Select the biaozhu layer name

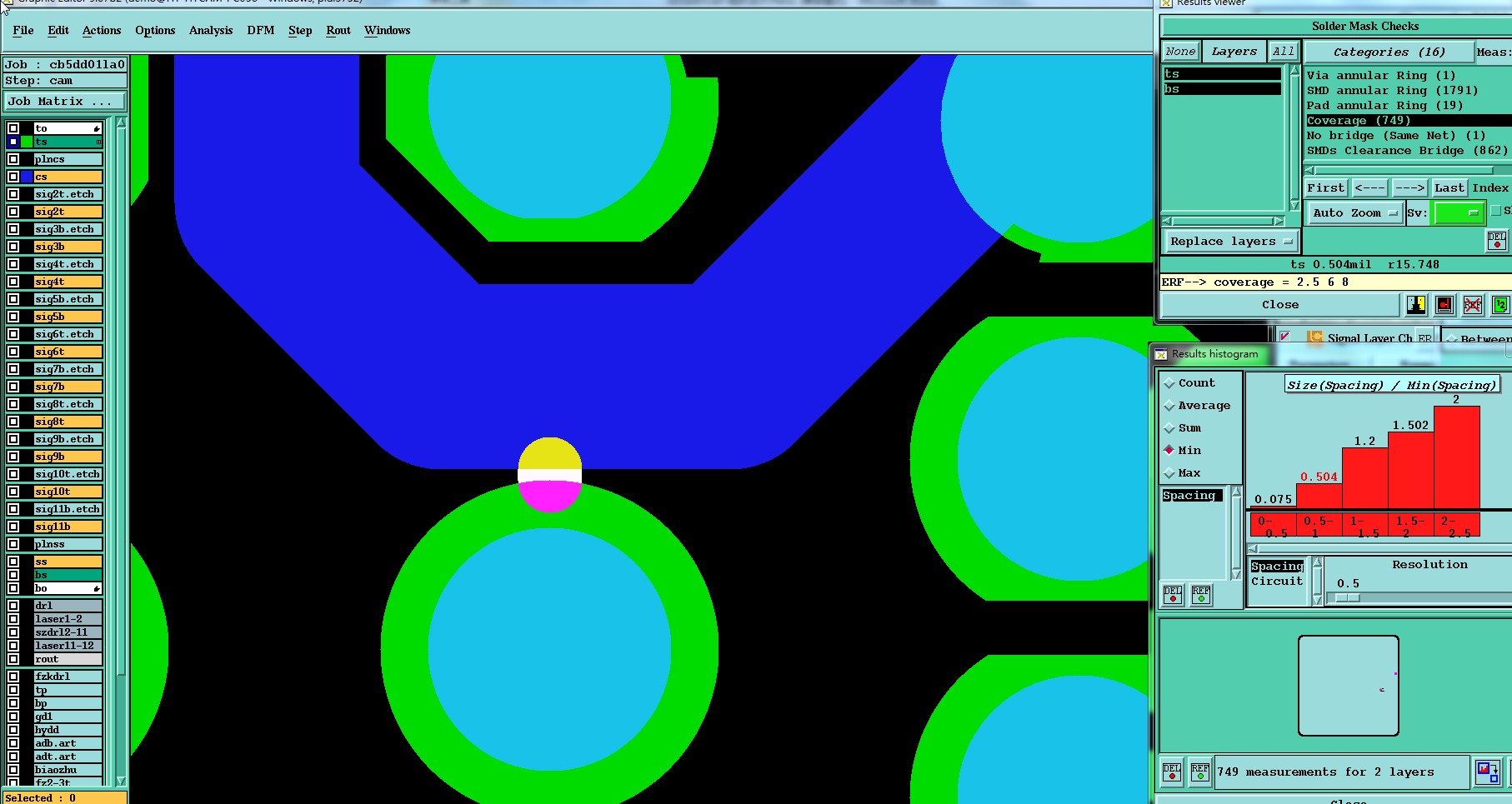pos(68,770)
